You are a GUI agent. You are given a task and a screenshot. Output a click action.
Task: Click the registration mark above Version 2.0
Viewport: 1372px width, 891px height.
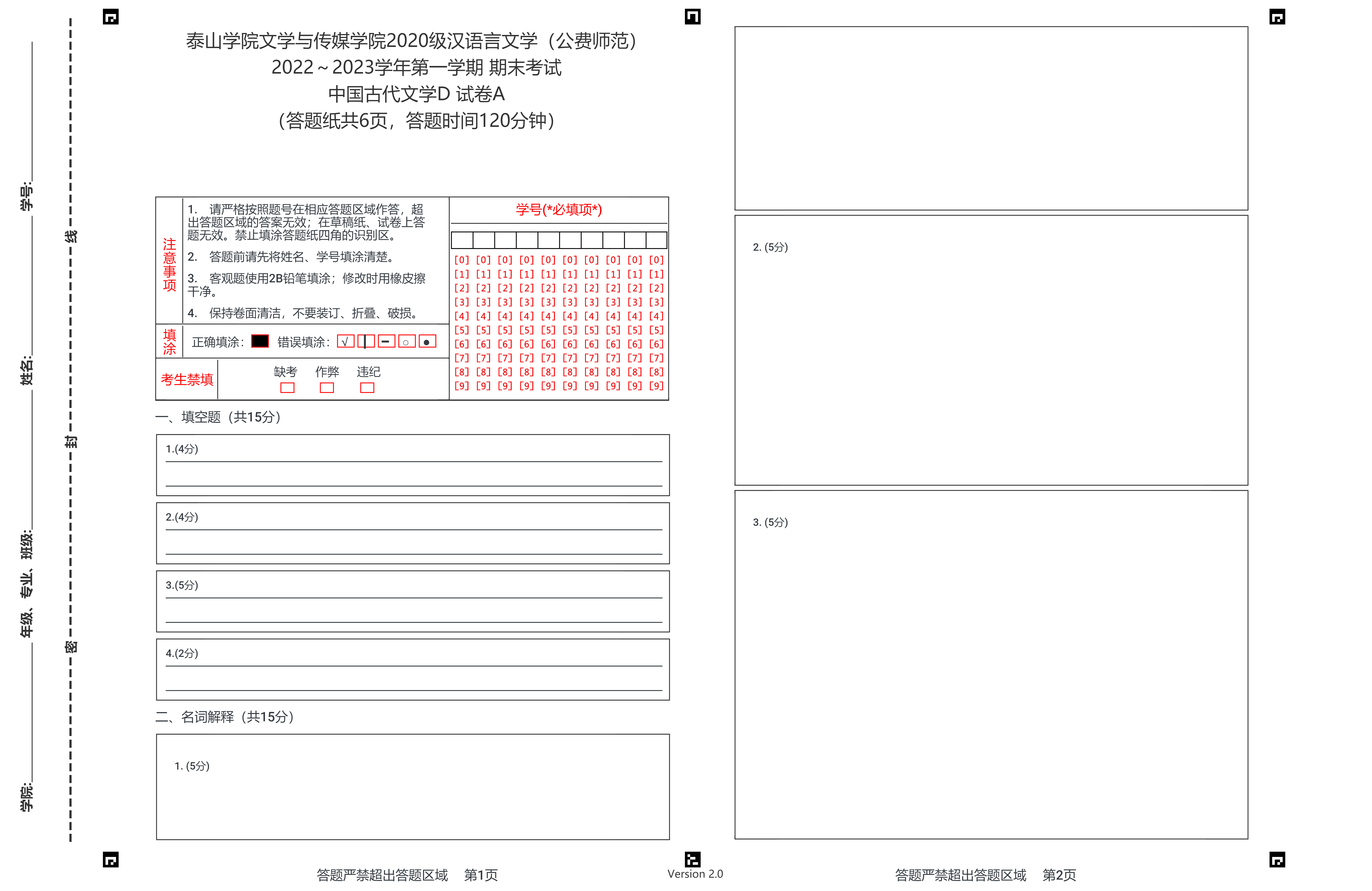(x=693, y=859)
